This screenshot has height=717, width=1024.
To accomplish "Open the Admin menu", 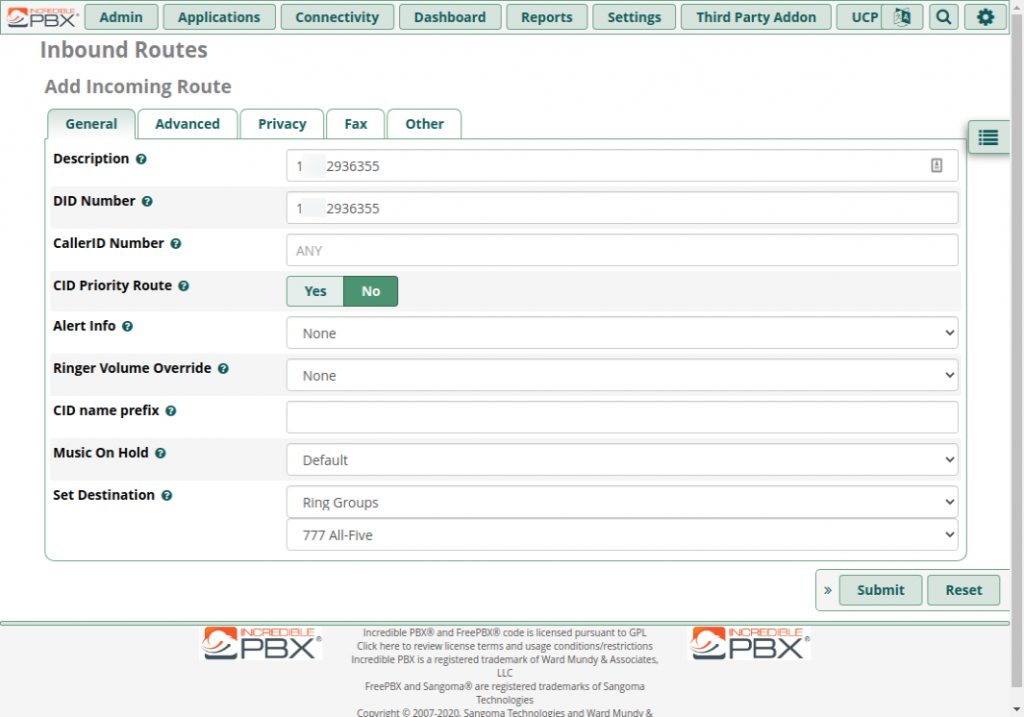I will (x=121, y=17).
